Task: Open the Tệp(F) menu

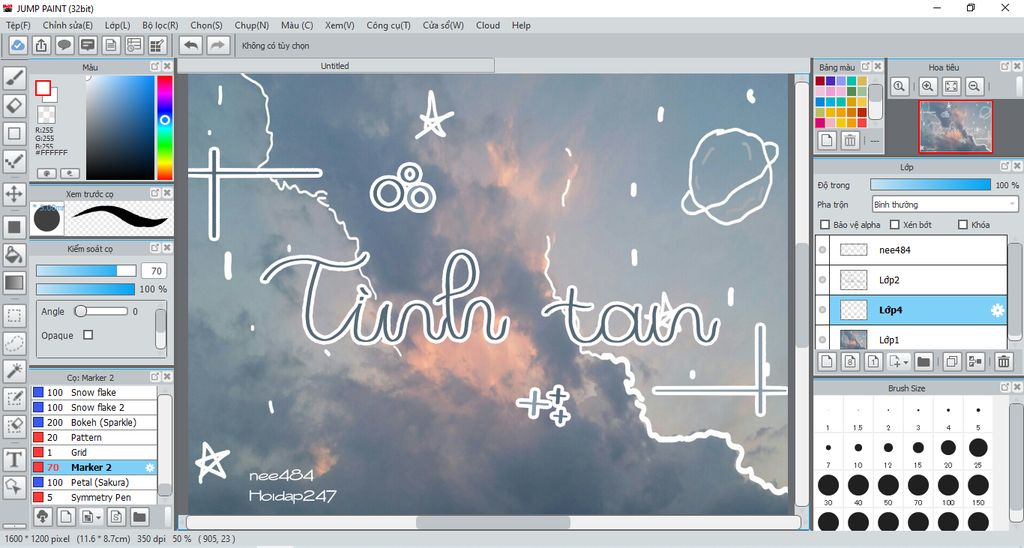Action: [x=18, y=25]
